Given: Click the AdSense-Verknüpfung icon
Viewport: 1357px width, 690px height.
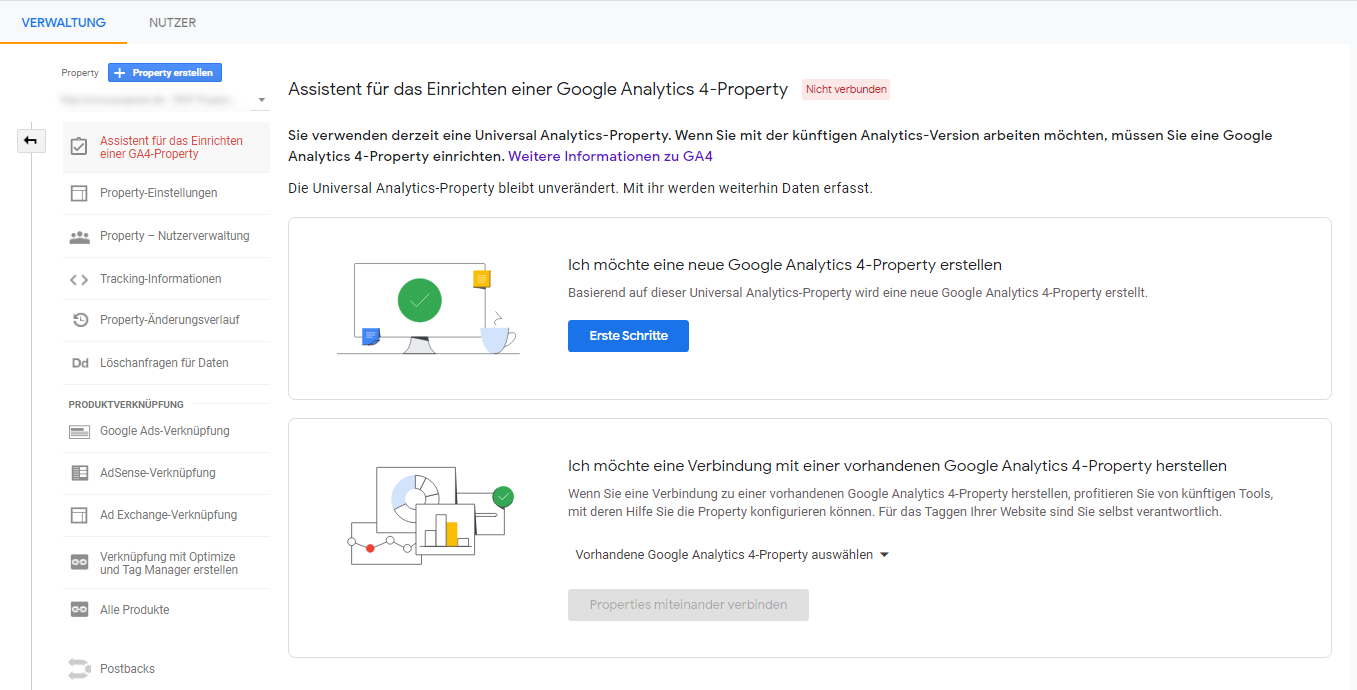Looking at the screenshot, I should pos(79,473).
